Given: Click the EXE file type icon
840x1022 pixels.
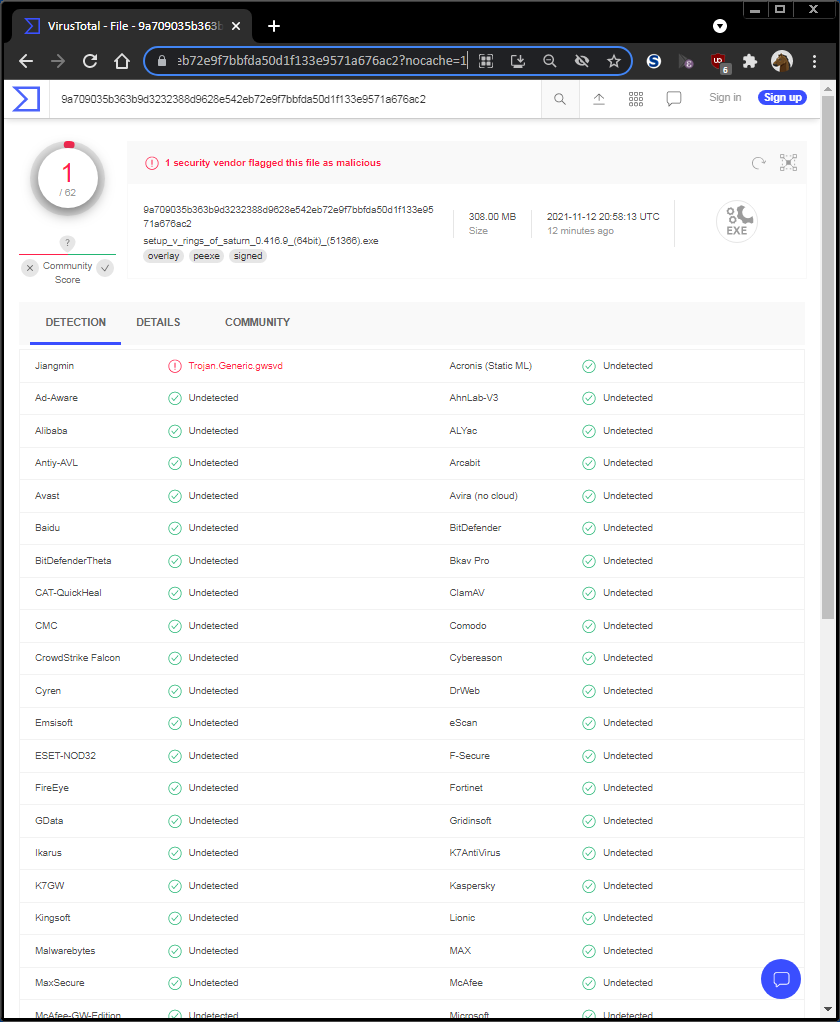Looking at the screenshot, I should click(737, 222).
